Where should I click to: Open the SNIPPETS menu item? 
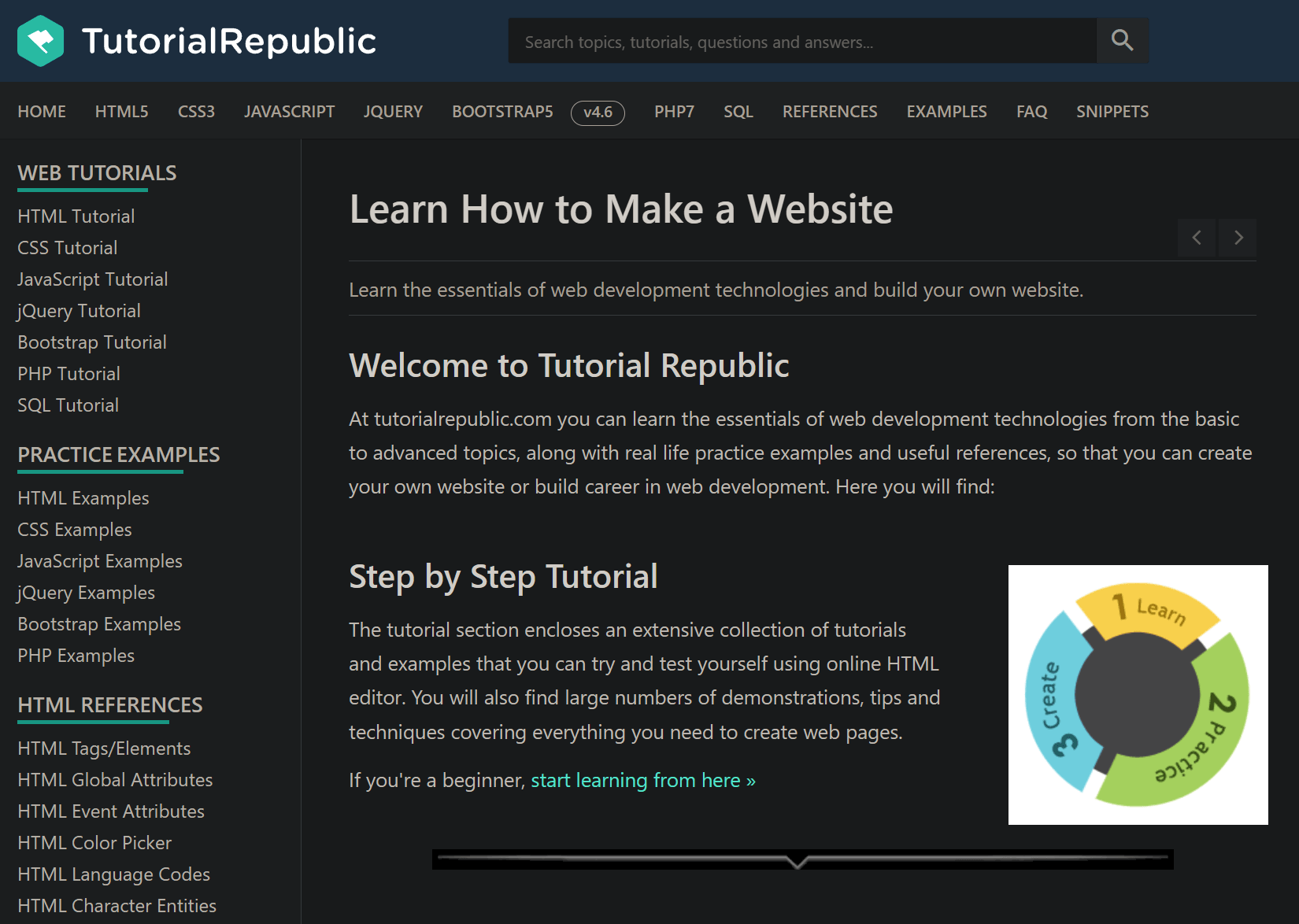1112,111
